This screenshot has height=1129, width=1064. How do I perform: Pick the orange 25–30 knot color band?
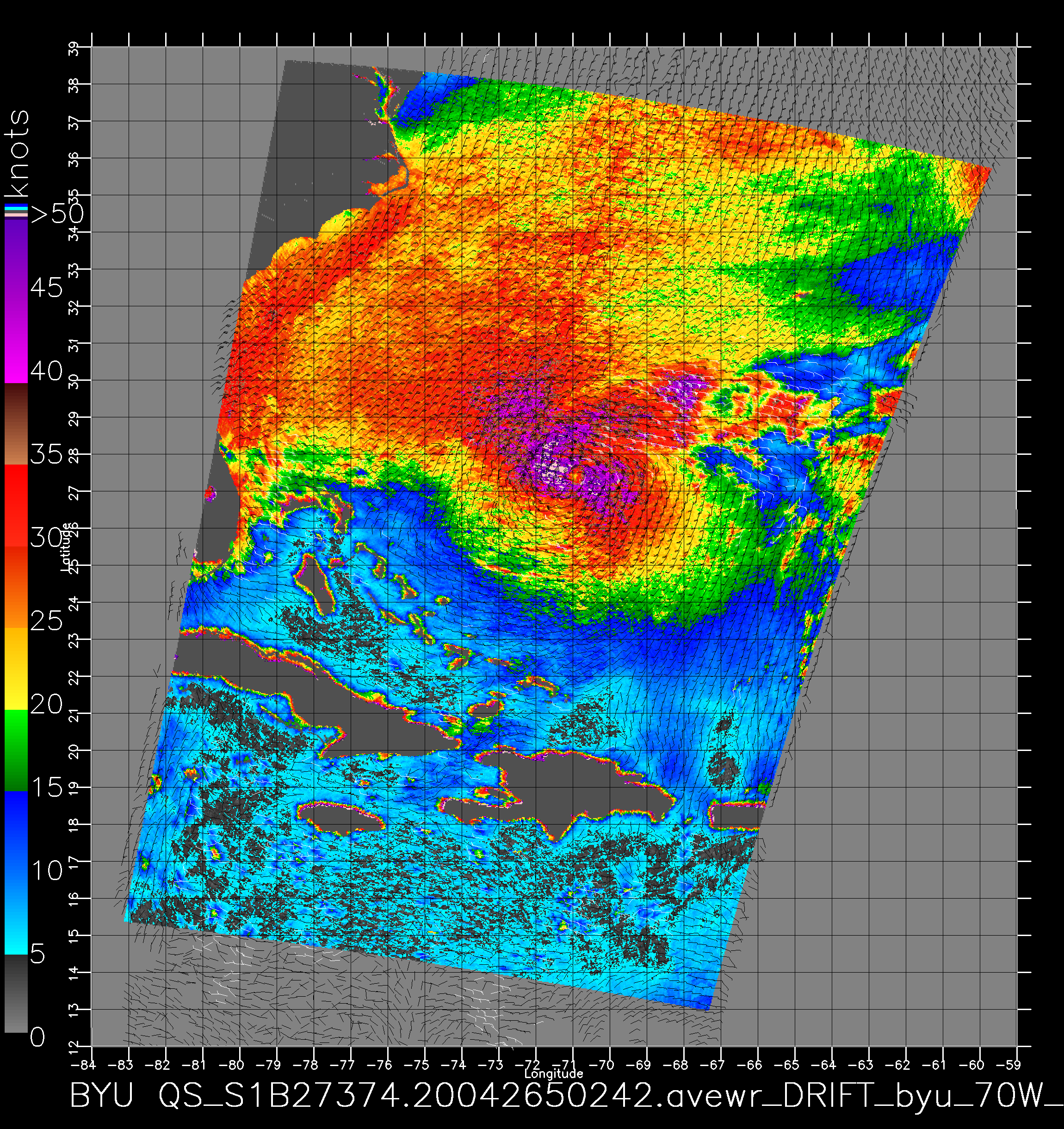tap(16, 587)
